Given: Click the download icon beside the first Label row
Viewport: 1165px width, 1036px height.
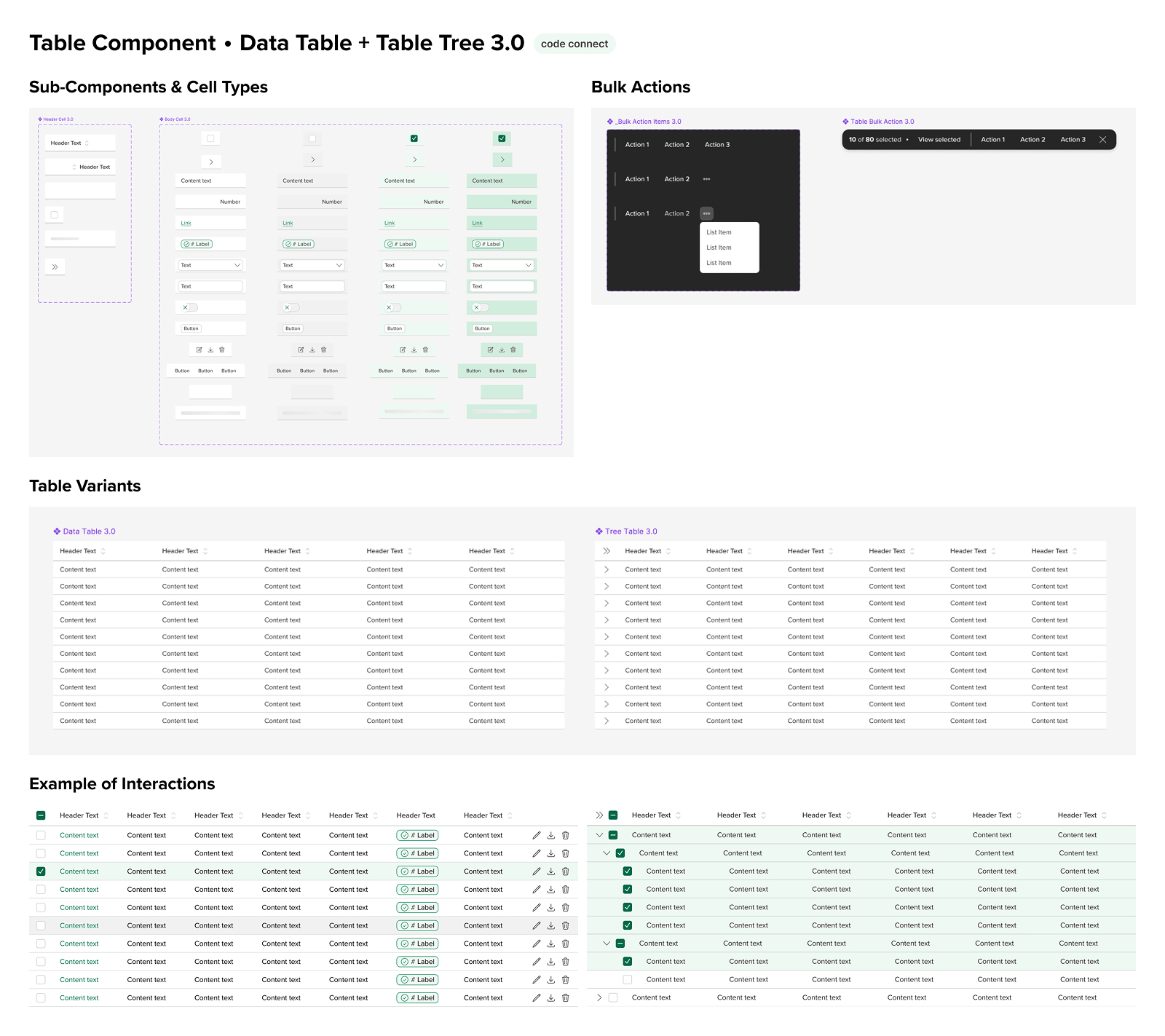Looking at the screenshot, I should click(x=551, y=835).
